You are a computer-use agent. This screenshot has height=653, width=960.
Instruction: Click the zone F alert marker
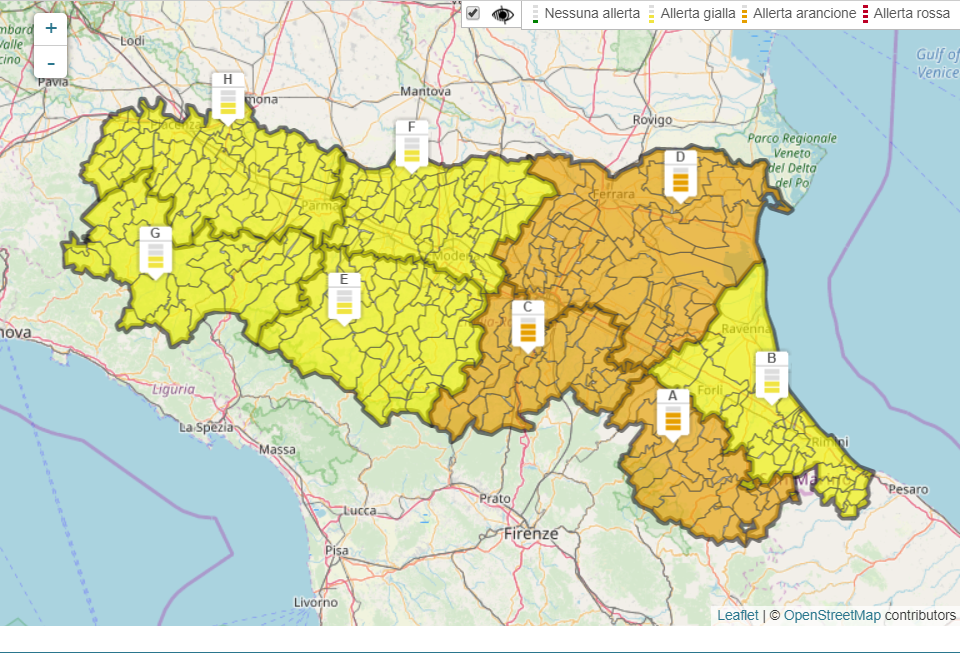411,143
